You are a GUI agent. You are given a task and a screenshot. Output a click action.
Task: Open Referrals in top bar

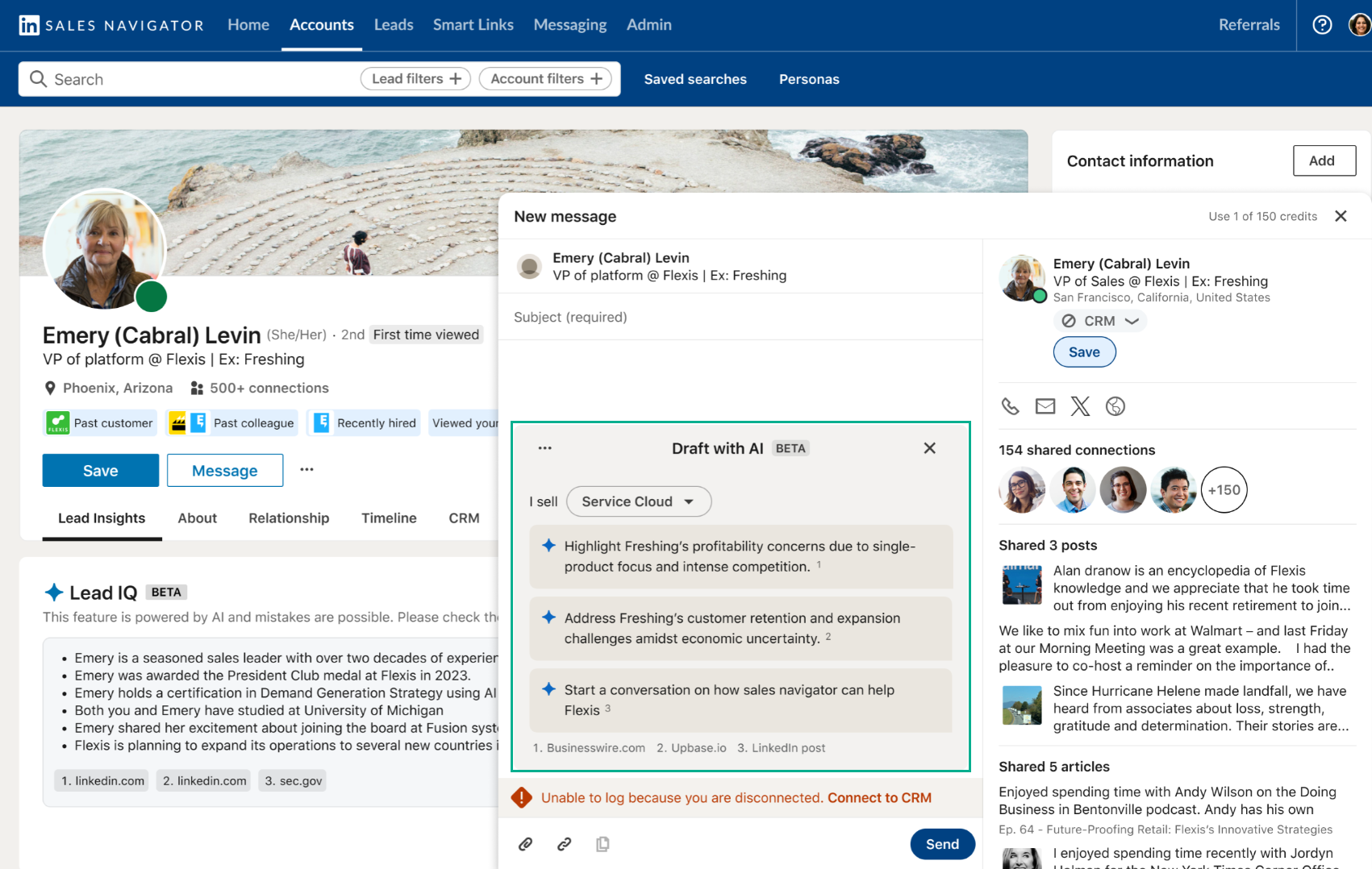click(x=1249, y=25)
